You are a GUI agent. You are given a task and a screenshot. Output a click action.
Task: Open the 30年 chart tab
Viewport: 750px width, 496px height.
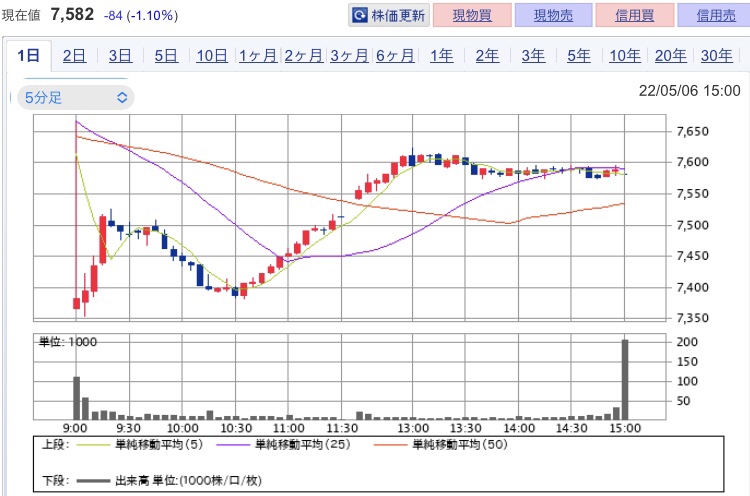tap(717, 56)
